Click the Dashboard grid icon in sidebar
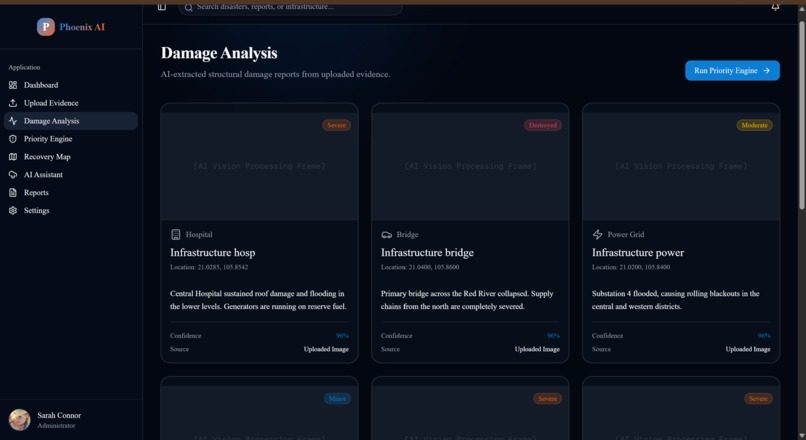Screen dimensions: 806x440 pyautogui.click(x=13, y=85)
